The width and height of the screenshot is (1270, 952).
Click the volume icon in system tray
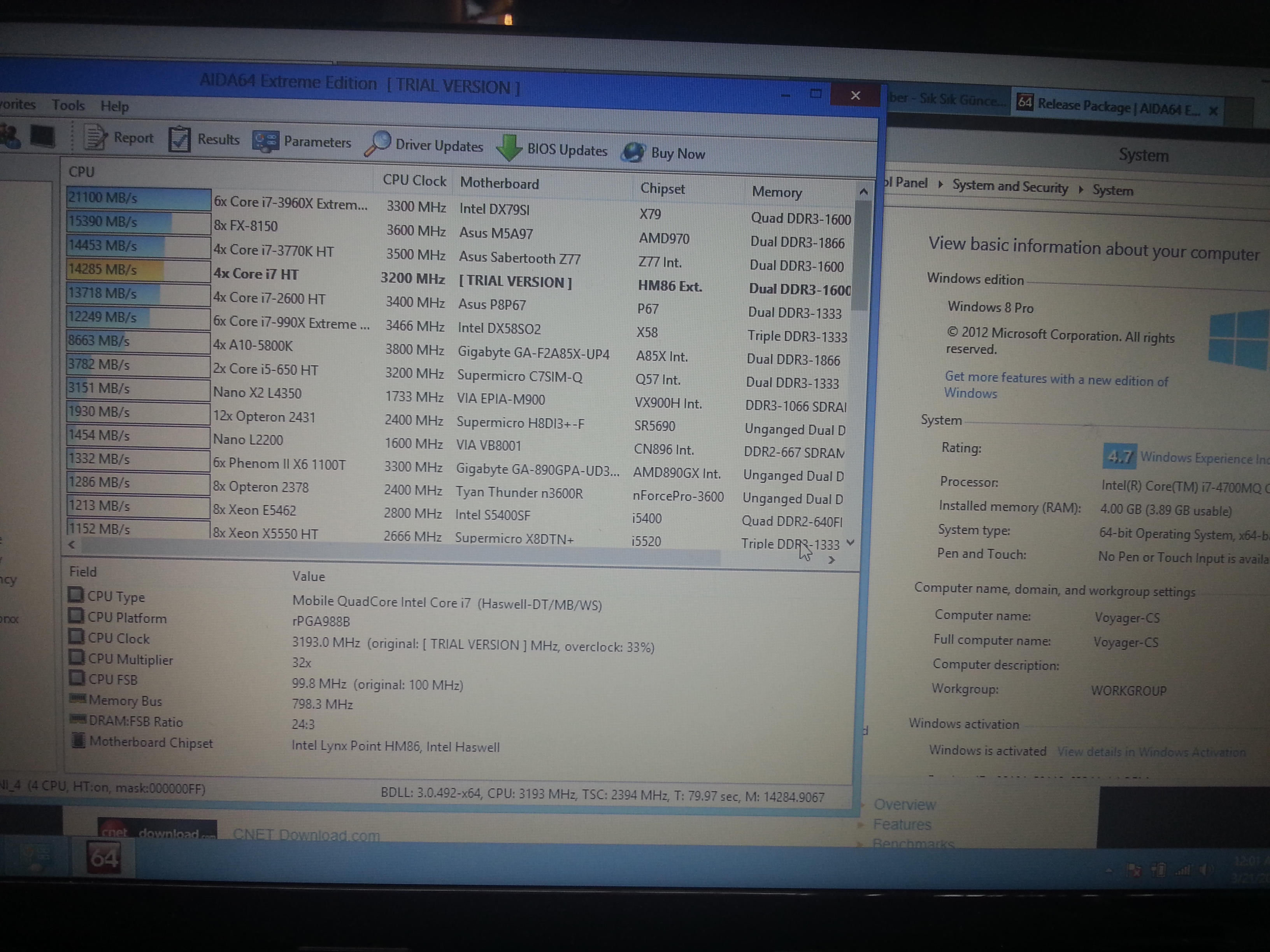(1206, 870)
